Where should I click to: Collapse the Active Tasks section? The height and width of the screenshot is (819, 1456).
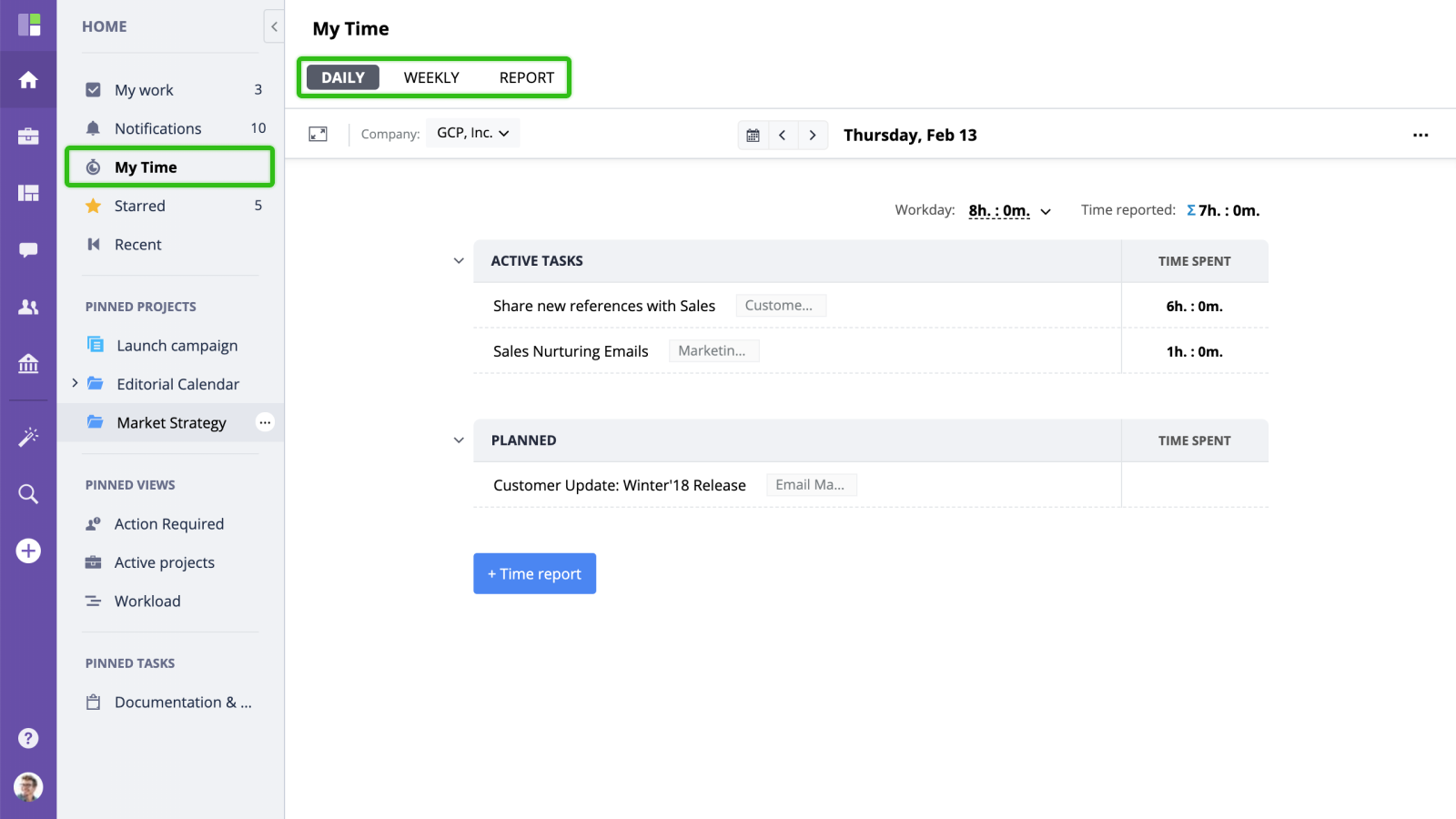tap(459, 261)
